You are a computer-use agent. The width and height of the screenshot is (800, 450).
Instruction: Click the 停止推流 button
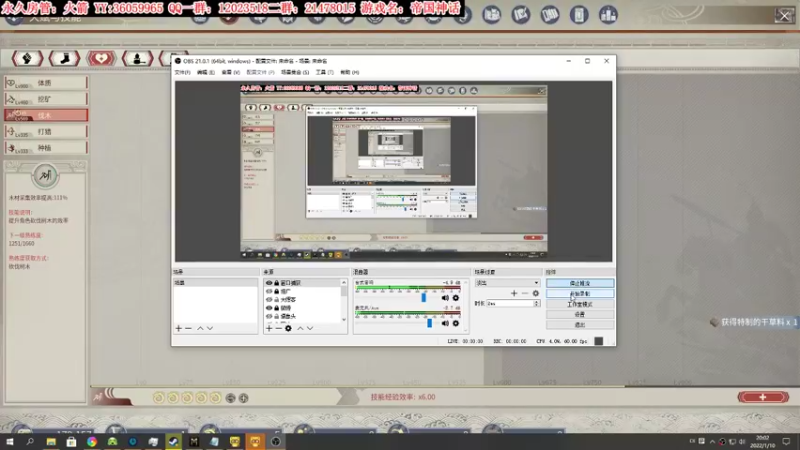pyautogui.click(x=580, y=283)
